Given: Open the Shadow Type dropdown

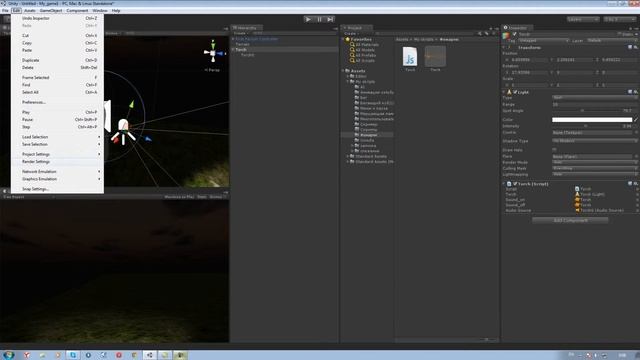Looking at the screenshot, I should [595, 141].
